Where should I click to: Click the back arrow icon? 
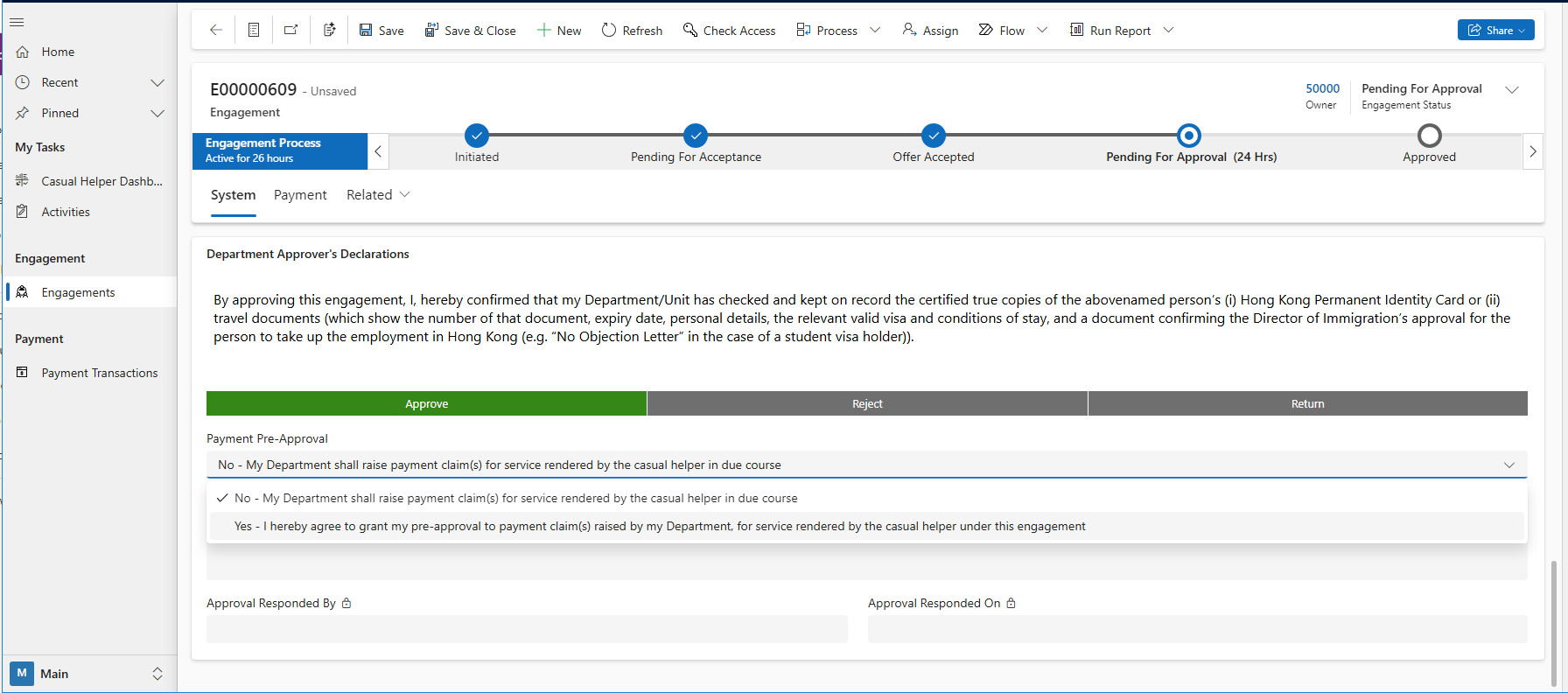pyautogui.click(x=216, y=31)
